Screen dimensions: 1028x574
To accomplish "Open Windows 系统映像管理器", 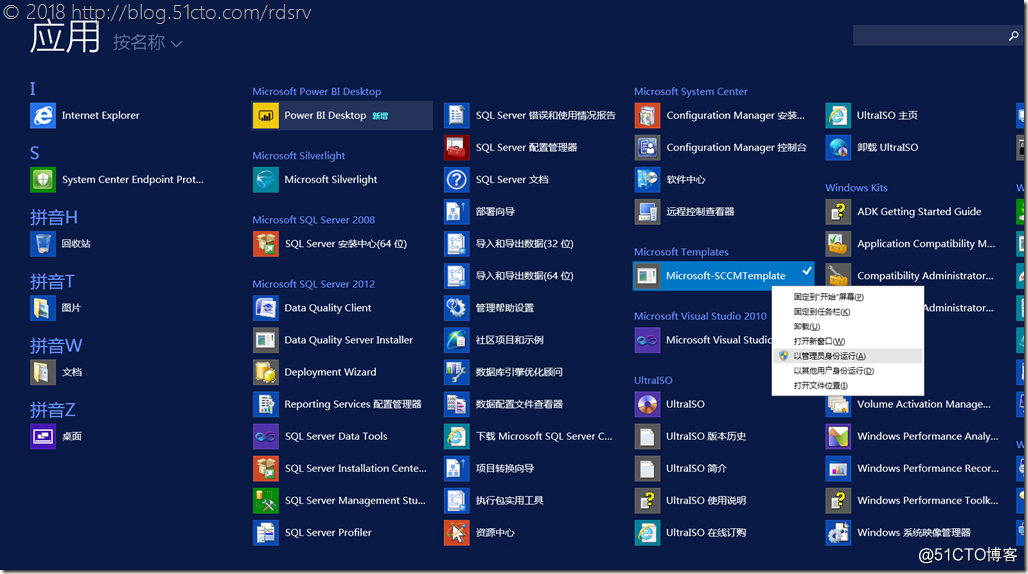I will (898, 533).
